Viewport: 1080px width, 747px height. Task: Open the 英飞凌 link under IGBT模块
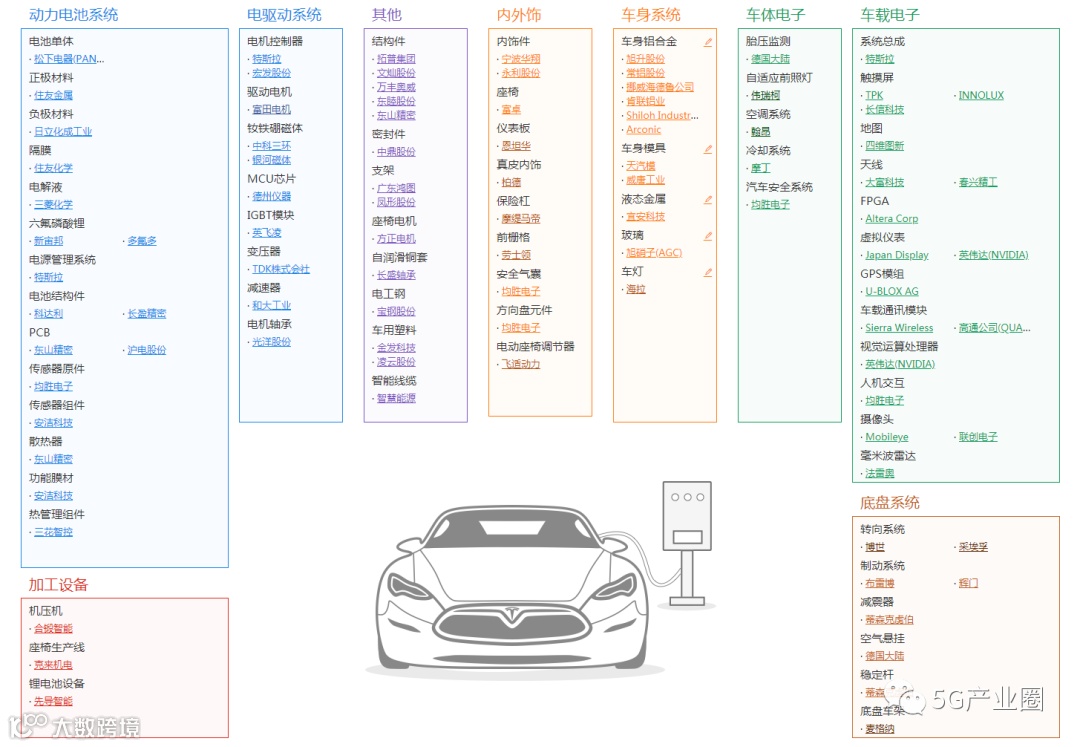[267, 233]
